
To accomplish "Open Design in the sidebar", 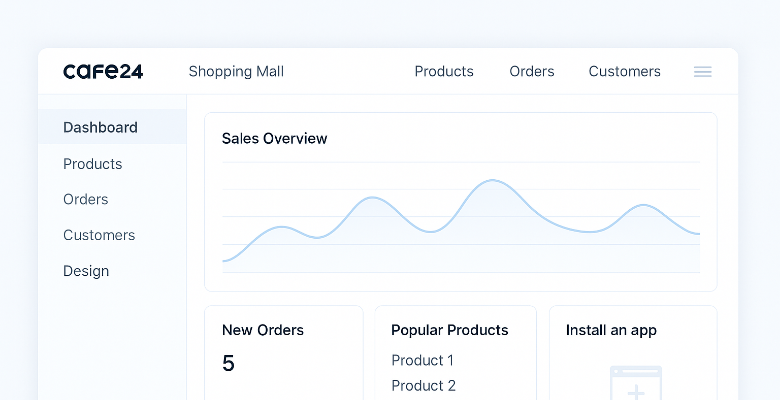I will point(86,271).
